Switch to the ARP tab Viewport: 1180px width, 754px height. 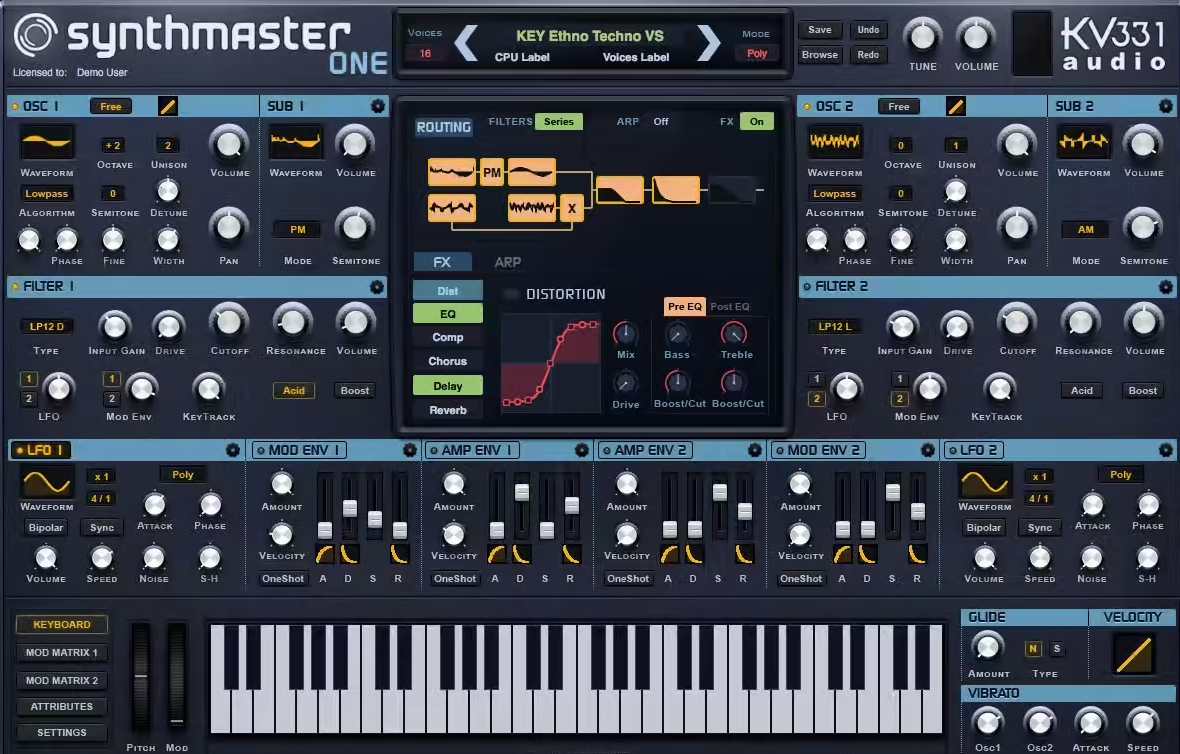(508, 263)
